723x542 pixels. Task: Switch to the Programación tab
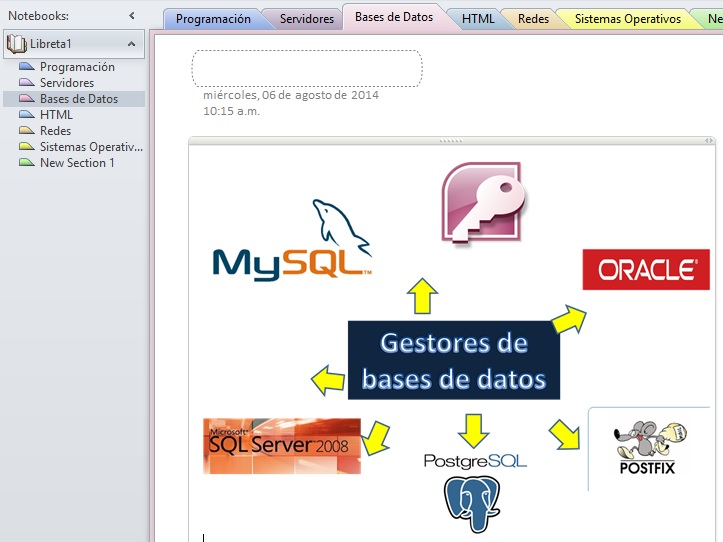[213, 19]
